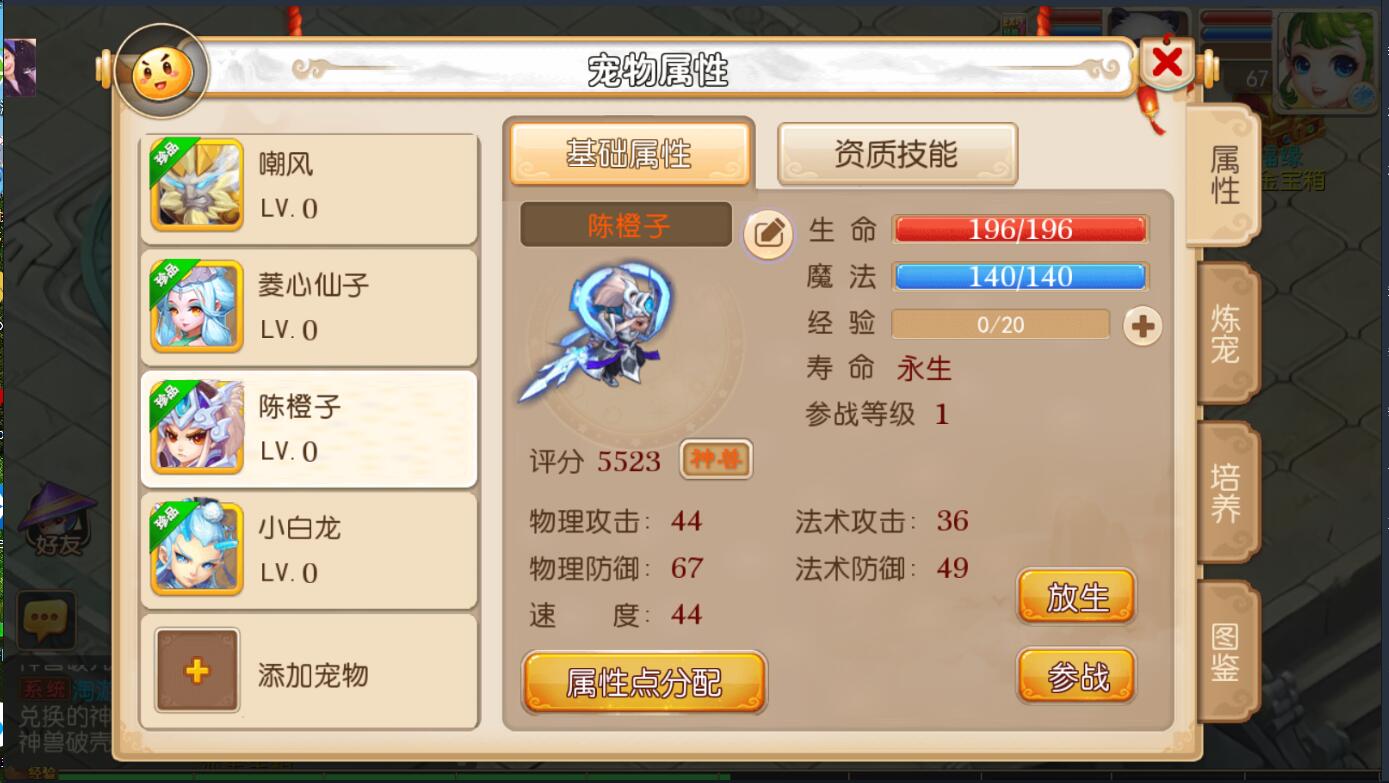
Task: Click the add-pet plus slot icon
Action: tap(197, 670)
